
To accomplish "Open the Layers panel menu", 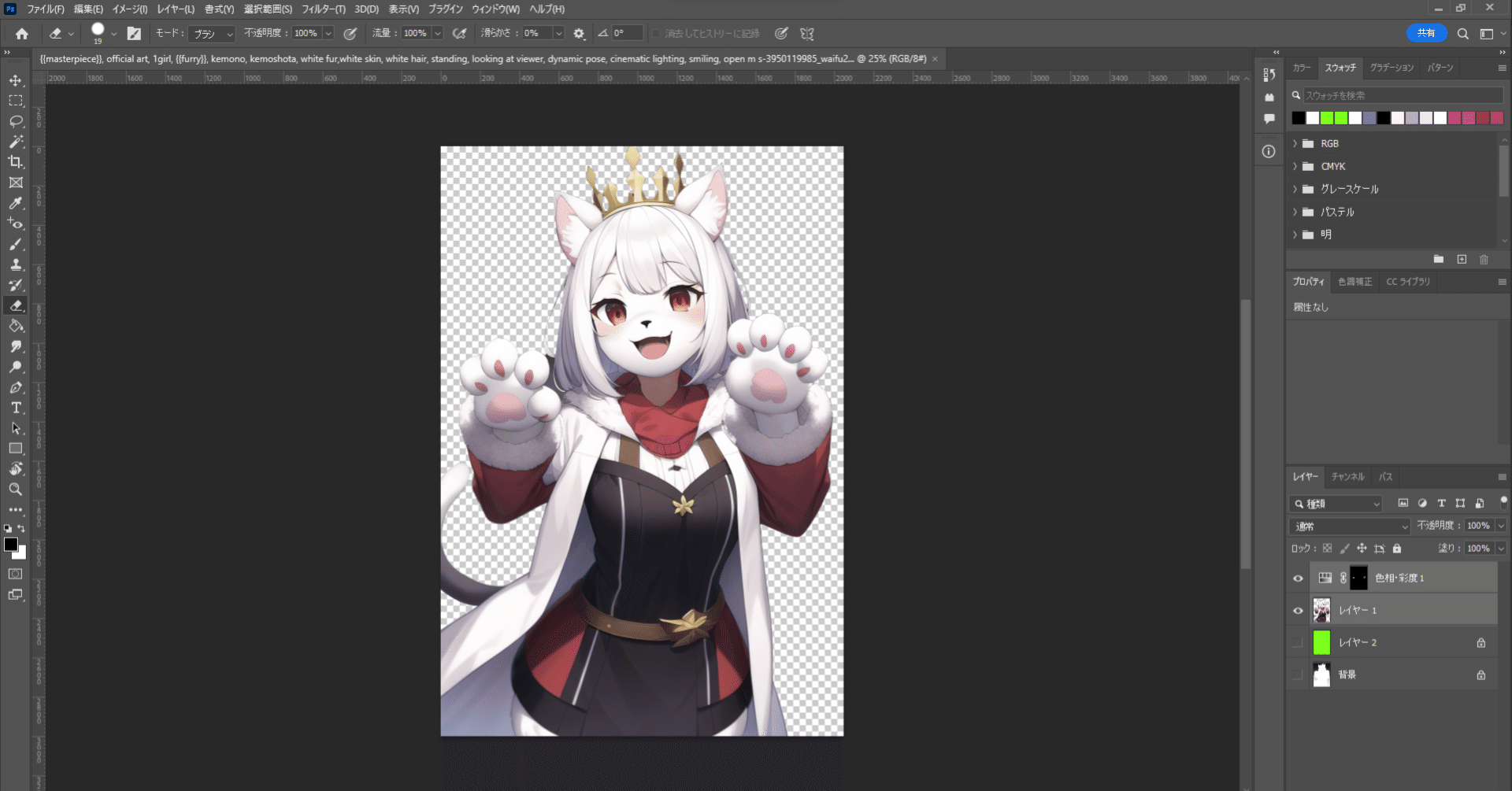I will point(1502,477).
